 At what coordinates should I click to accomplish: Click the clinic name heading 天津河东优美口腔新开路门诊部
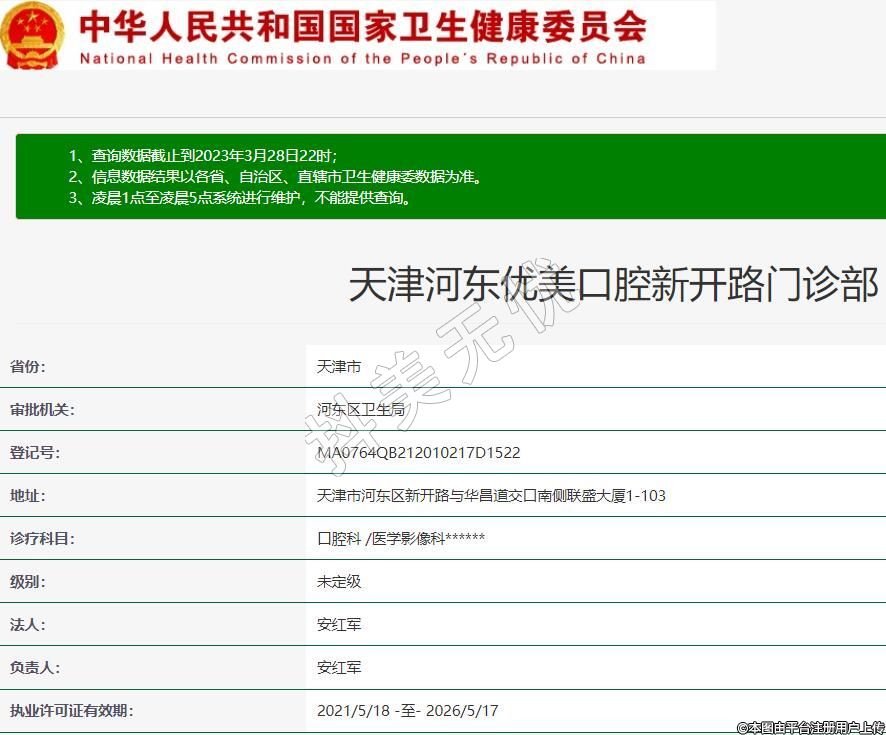click(613, 285)
